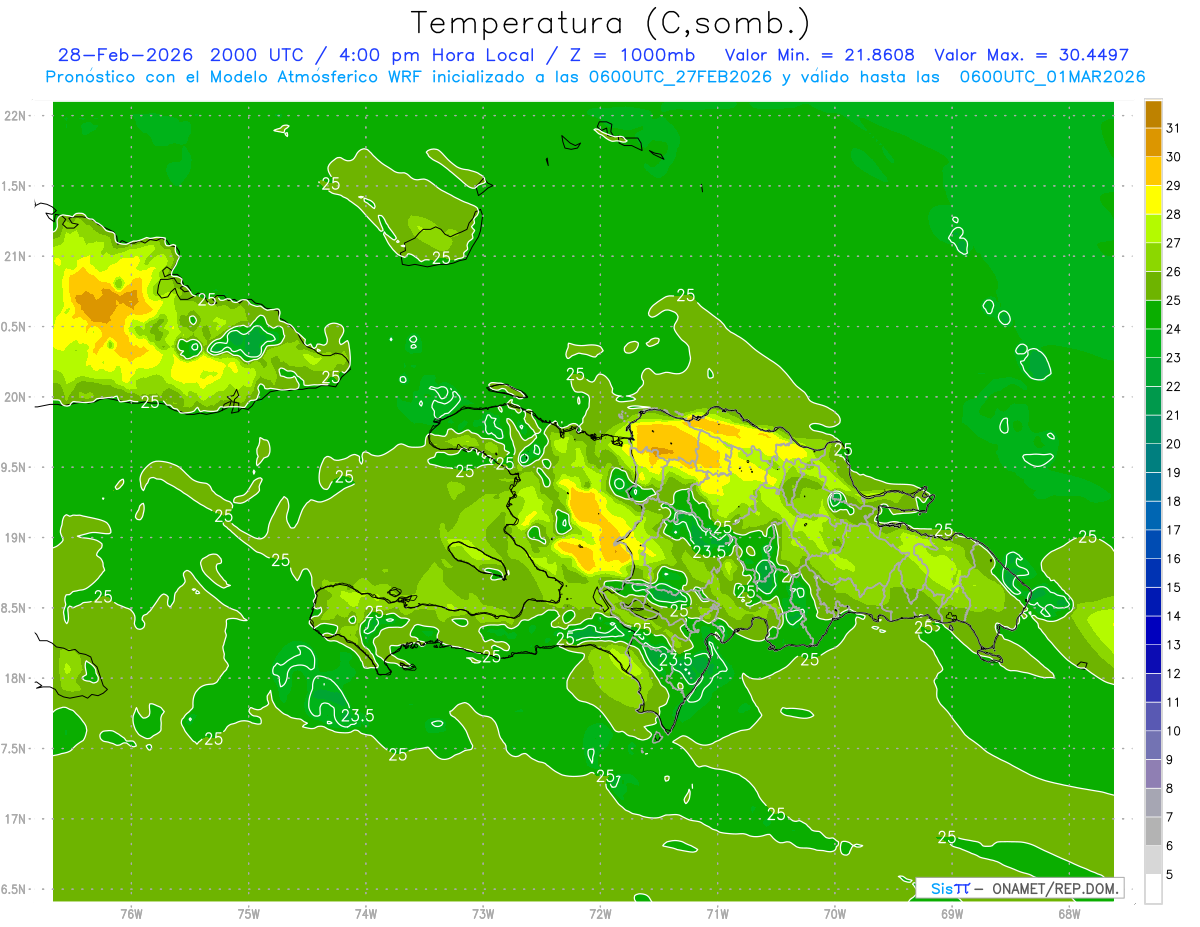The width and height of the screenshot is (1200, 927).
Task: Click the color bar label "7"
Action: pos(1170,818)
